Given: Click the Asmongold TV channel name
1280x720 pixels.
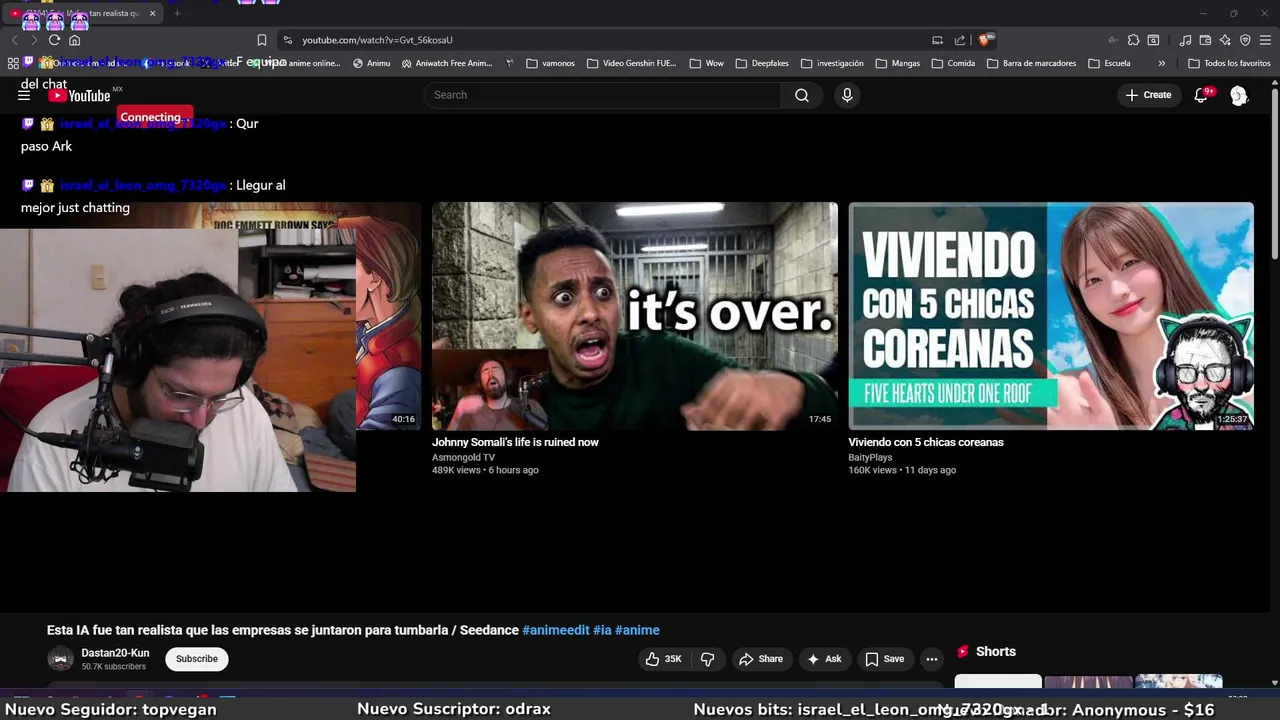Looking at the screenshot, I should pyautogui.click(x=463, y=457).
